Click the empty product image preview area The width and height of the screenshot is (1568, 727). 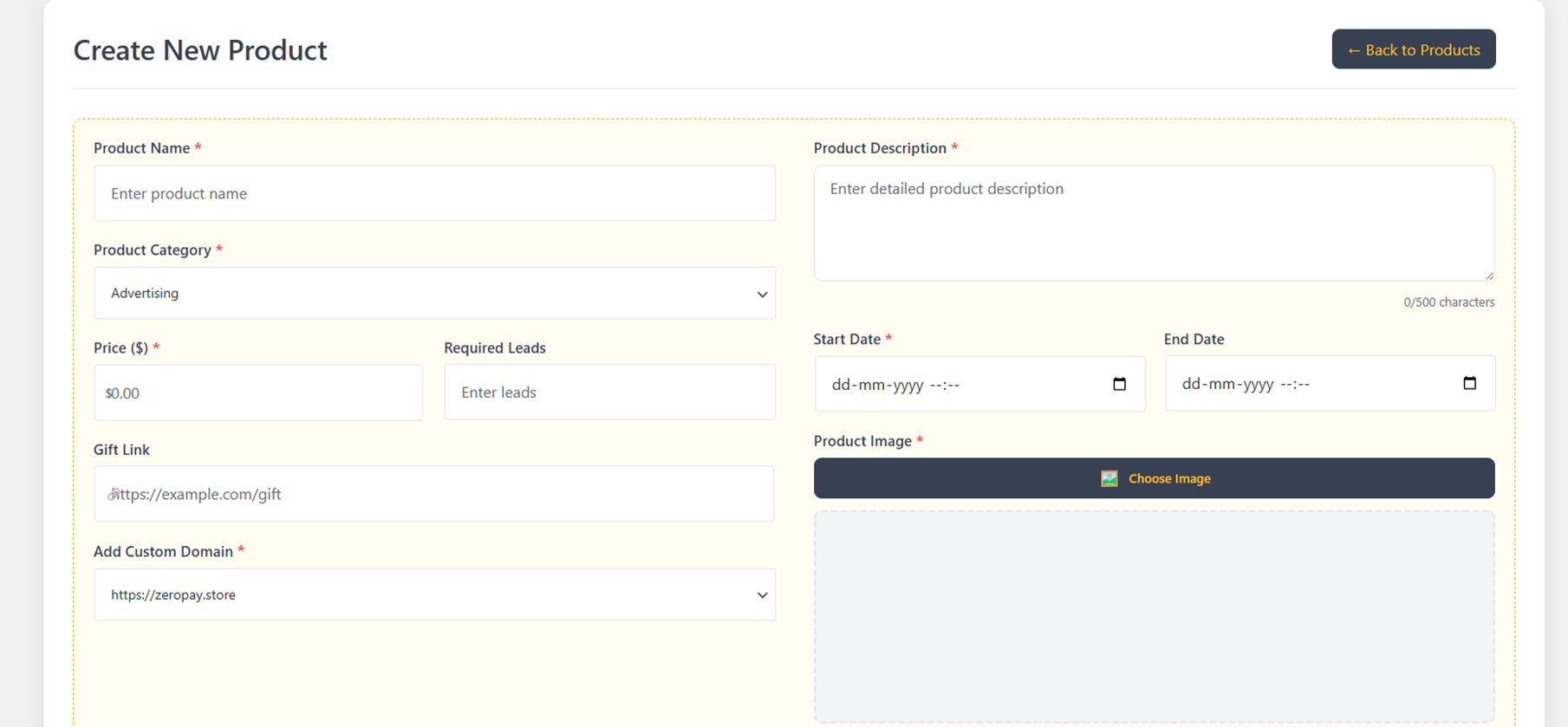click(x=1153, y=615)
